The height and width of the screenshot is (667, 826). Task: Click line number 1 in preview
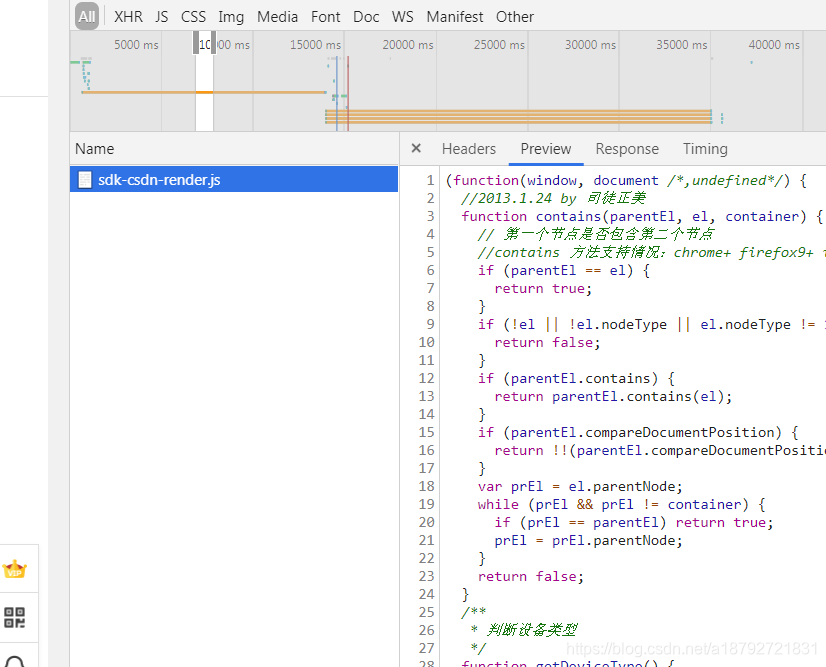[430, 181]
